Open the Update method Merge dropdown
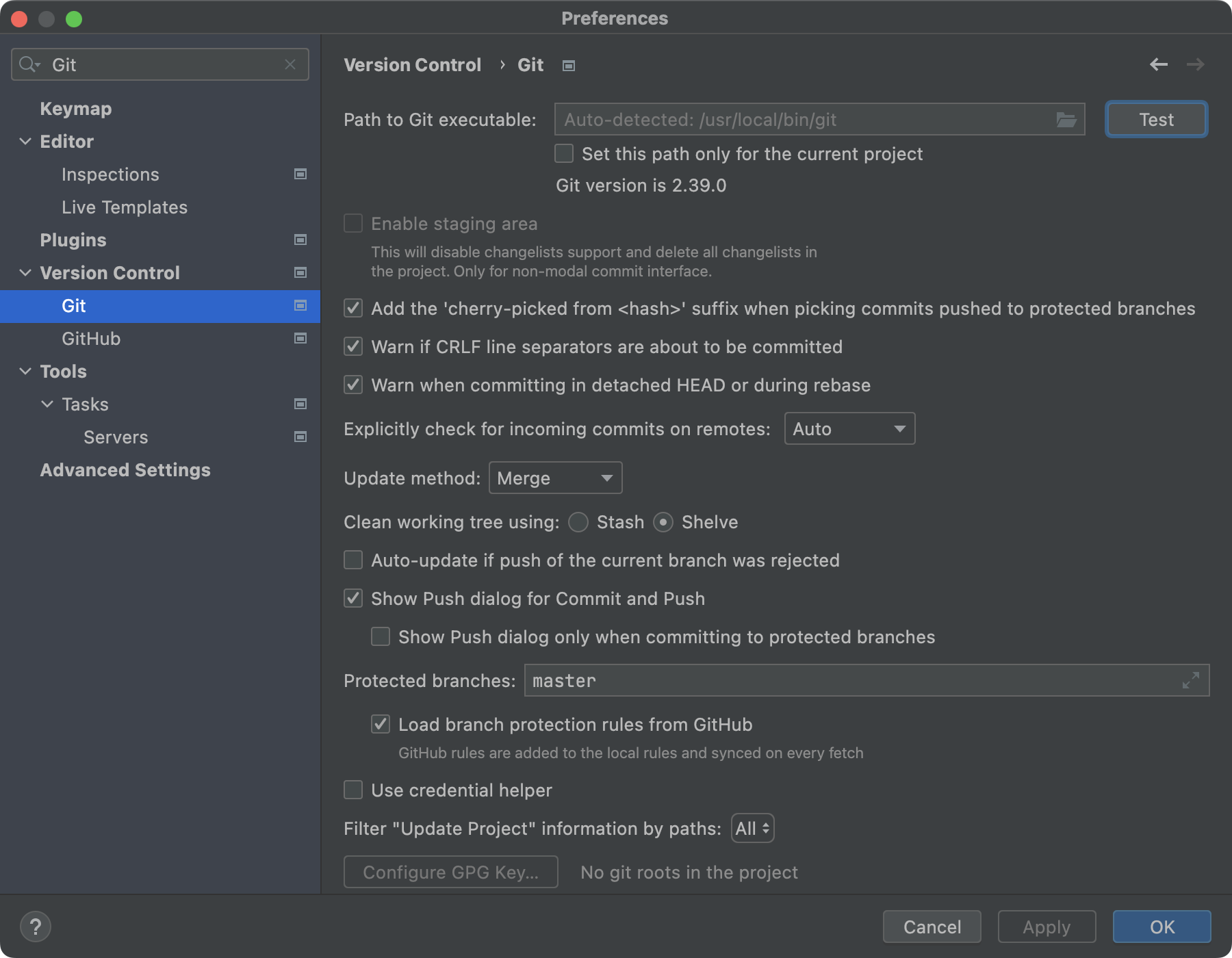 pyautogui.click(x=555, y=478)
